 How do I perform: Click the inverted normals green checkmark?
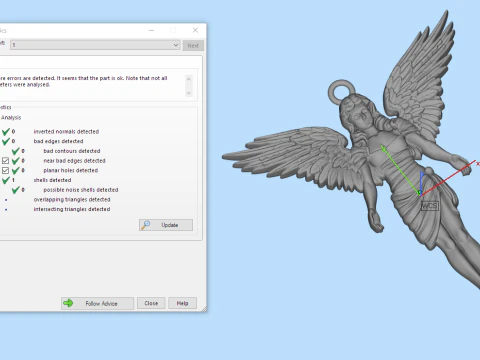click(x=6, y=132)
